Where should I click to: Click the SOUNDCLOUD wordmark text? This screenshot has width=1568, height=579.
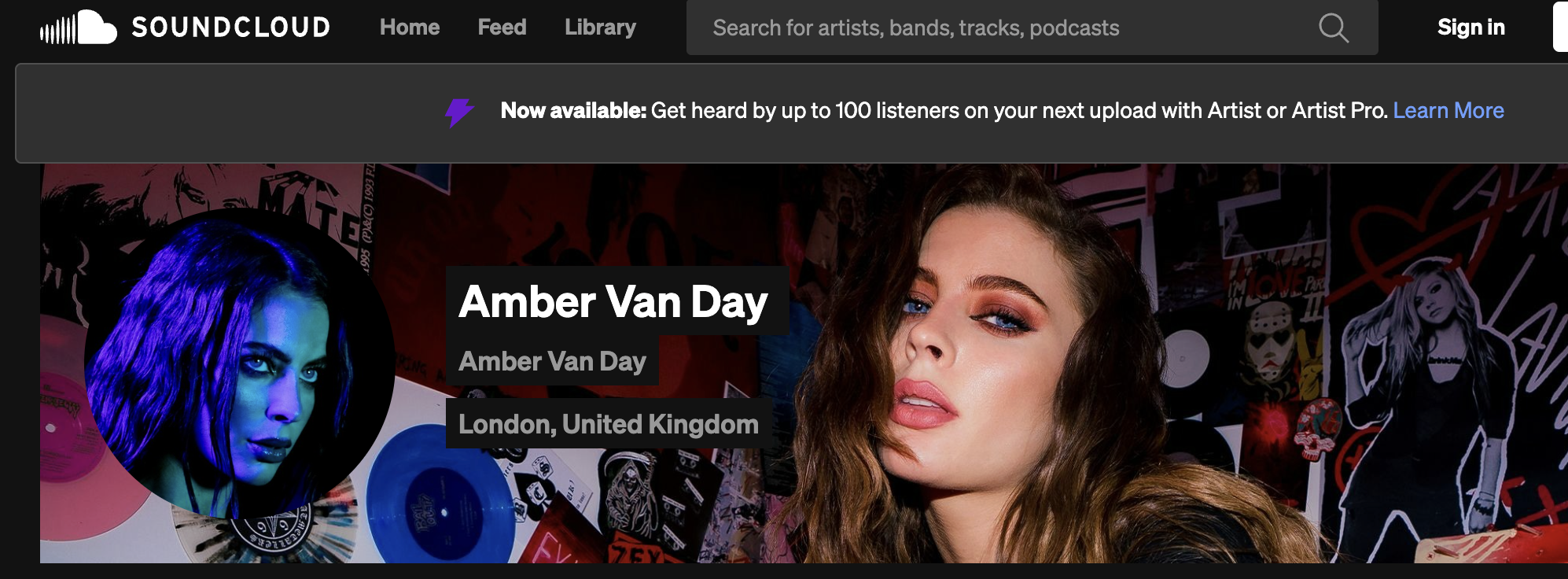[230, 28]
